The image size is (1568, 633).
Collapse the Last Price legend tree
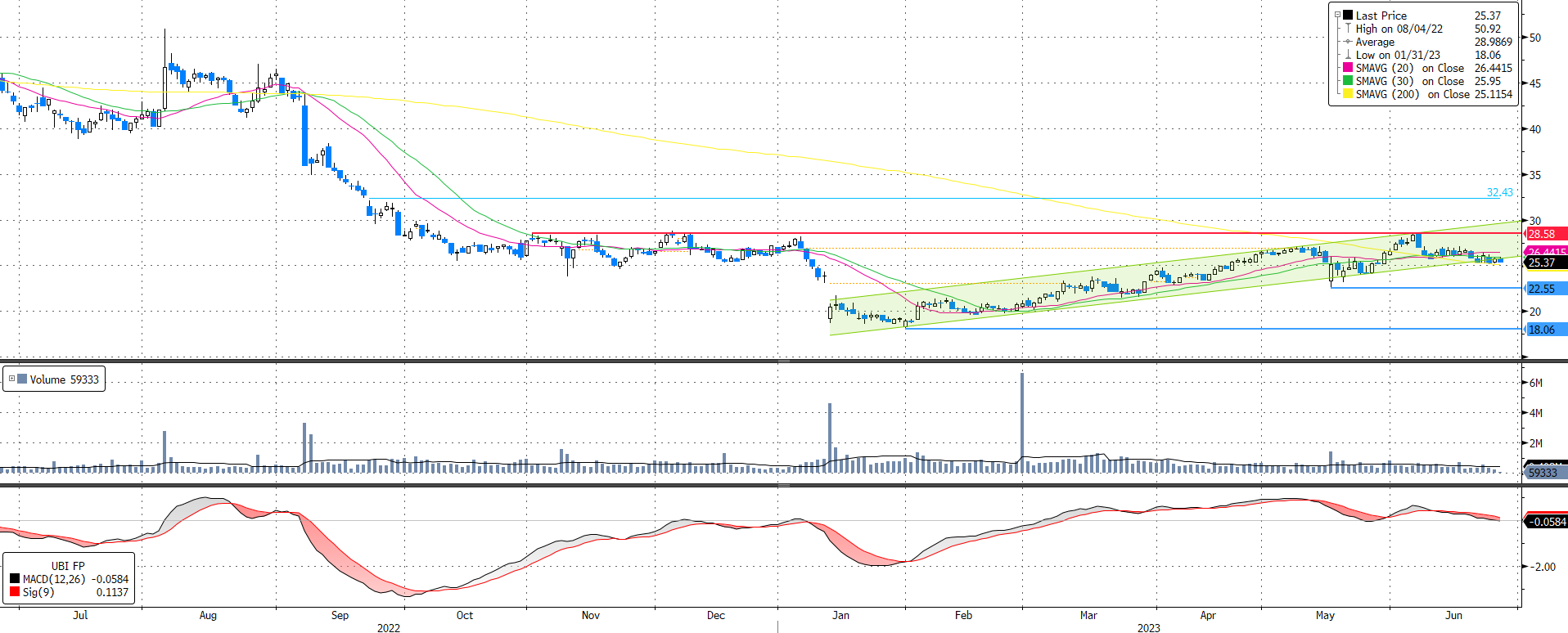1338,15
